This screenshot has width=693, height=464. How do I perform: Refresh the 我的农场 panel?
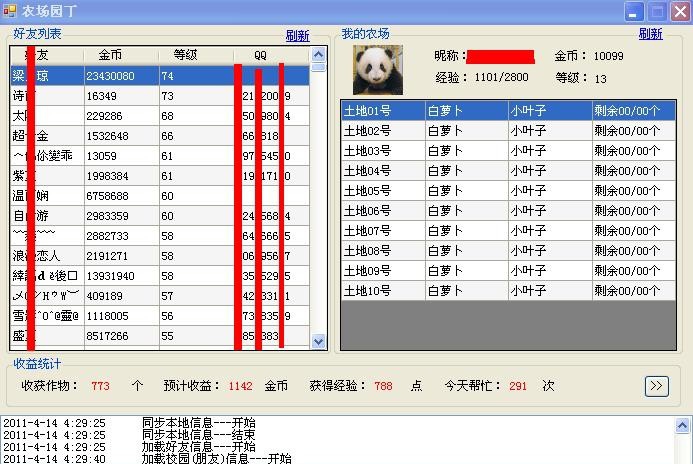[x=651, y=34]
